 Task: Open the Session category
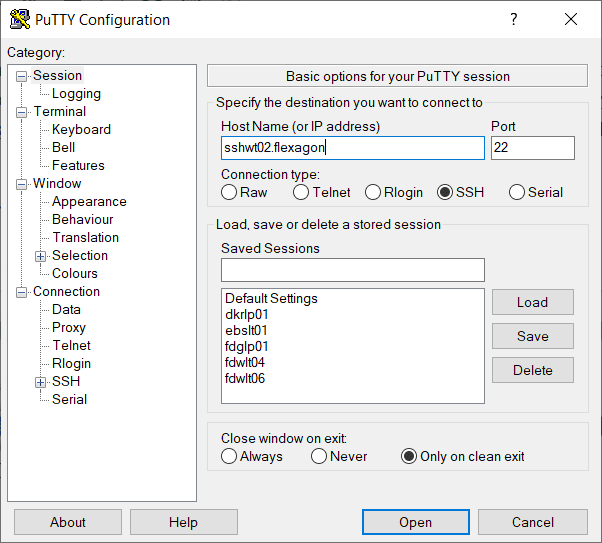tap(58, 76)
